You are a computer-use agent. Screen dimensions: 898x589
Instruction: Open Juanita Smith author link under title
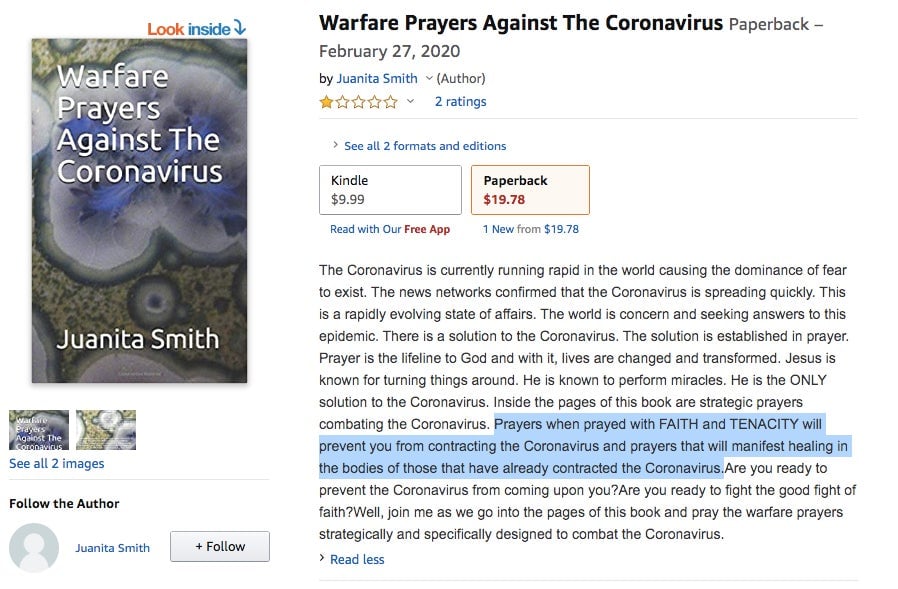(x=377, y=78)
